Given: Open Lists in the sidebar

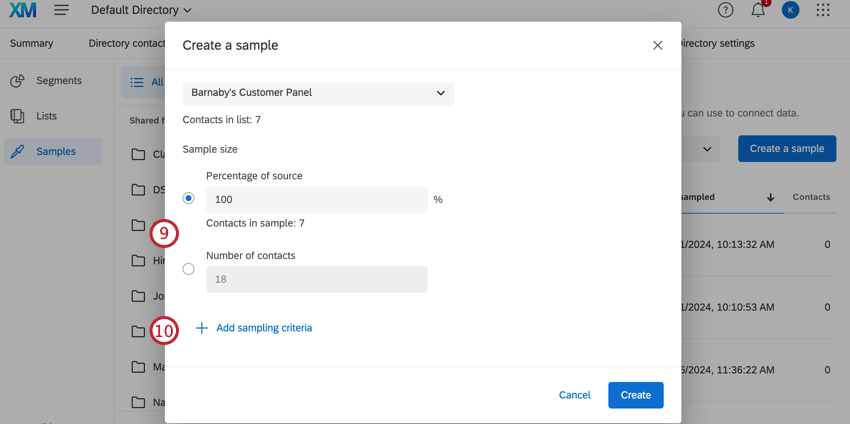Looking at the screenshot, I should click(x=46, y=116).
